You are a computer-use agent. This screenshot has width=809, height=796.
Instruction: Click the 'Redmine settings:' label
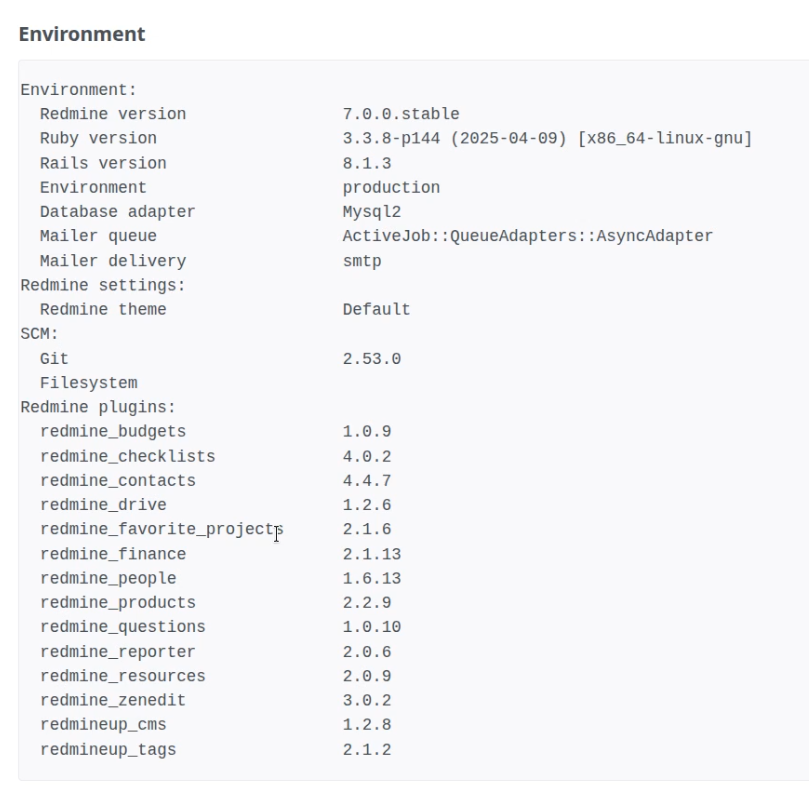tap(103, 285)
